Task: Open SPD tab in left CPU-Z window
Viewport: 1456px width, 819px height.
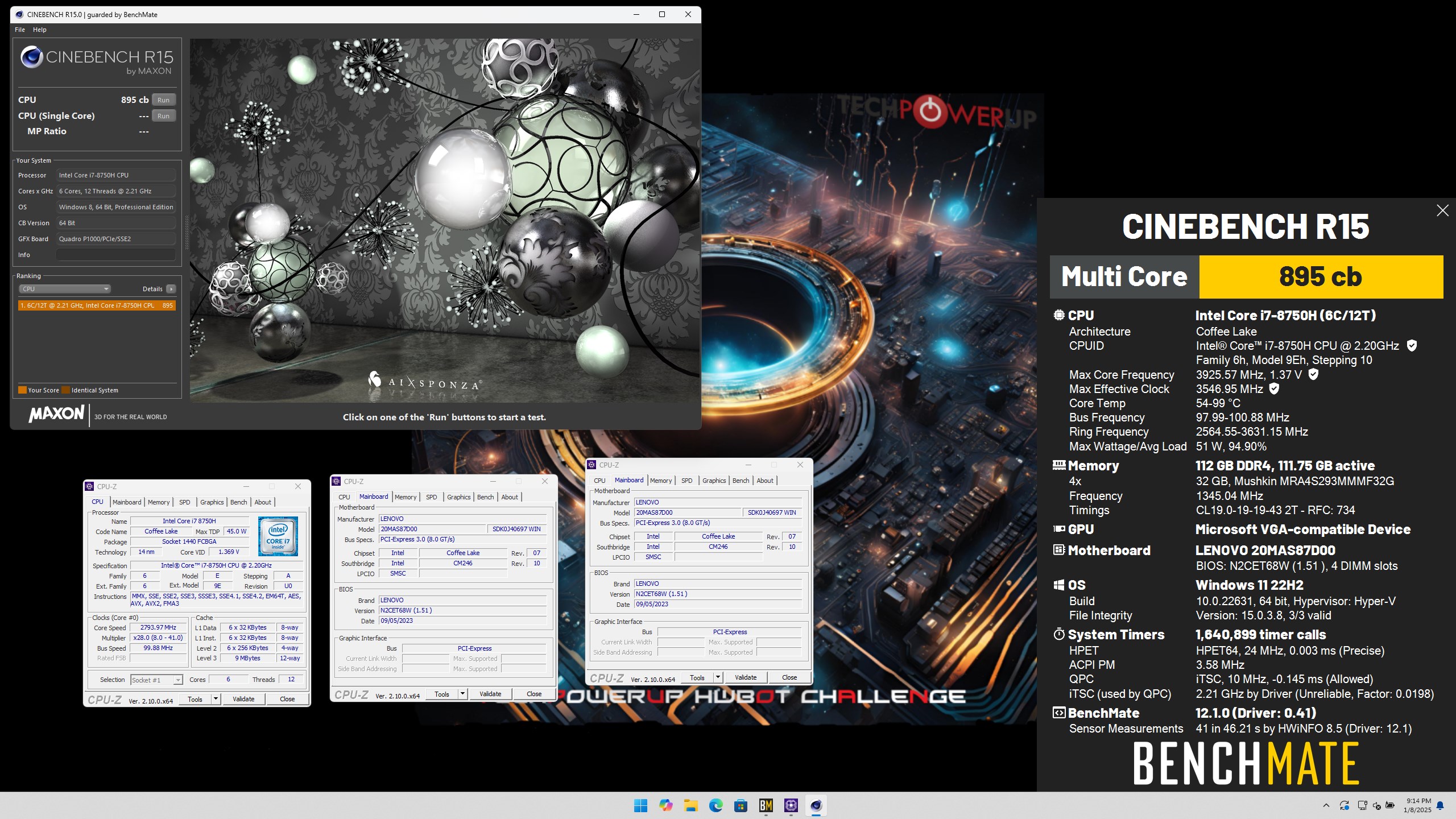Action: (185, 502)
